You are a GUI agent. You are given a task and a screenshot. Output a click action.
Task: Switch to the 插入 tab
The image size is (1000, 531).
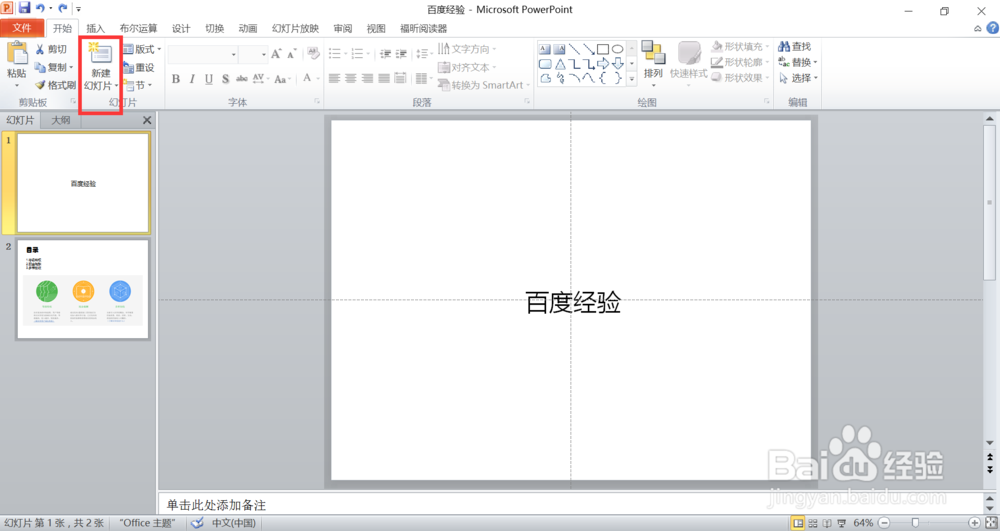click(95, 28)
